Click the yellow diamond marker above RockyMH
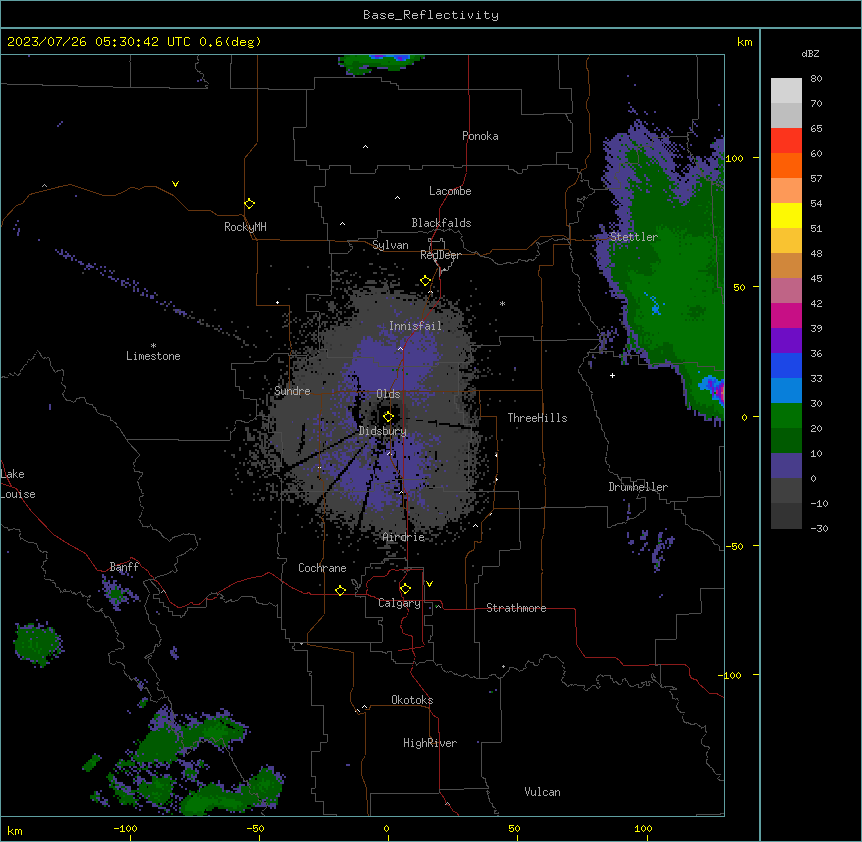 click(249, 204)
